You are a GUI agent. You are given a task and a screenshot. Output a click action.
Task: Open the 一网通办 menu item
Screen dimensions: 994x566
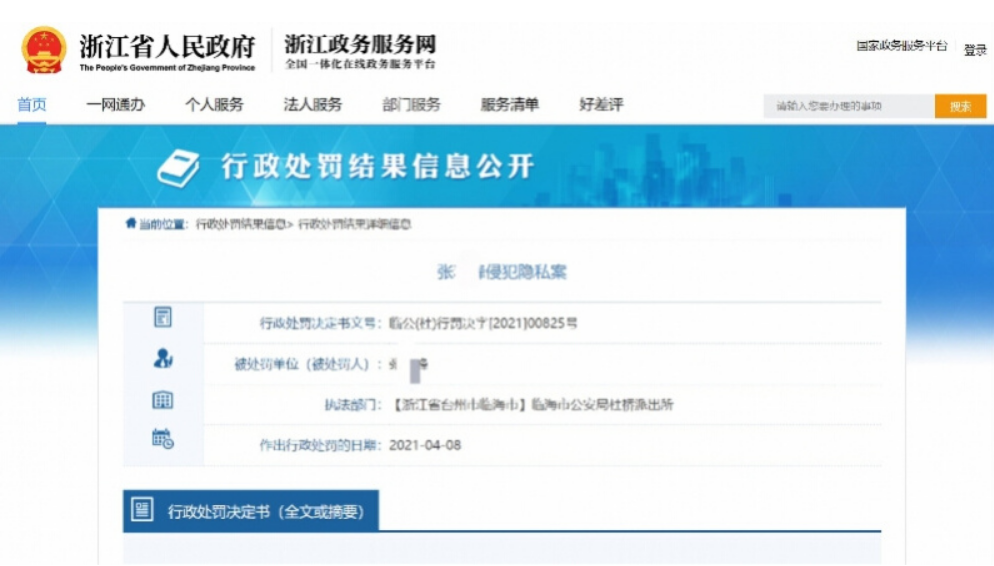tap(115, 105)
